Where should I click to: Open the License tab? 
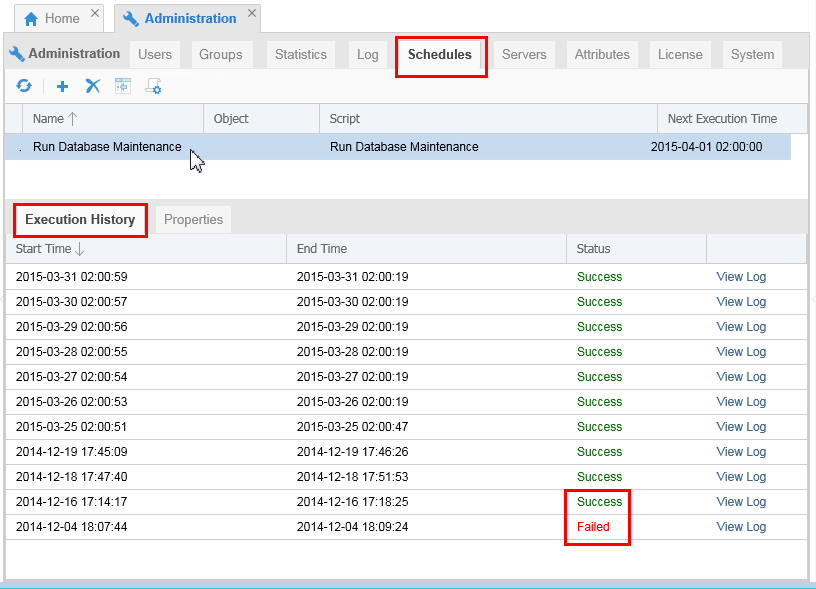(x=680, y=54)
